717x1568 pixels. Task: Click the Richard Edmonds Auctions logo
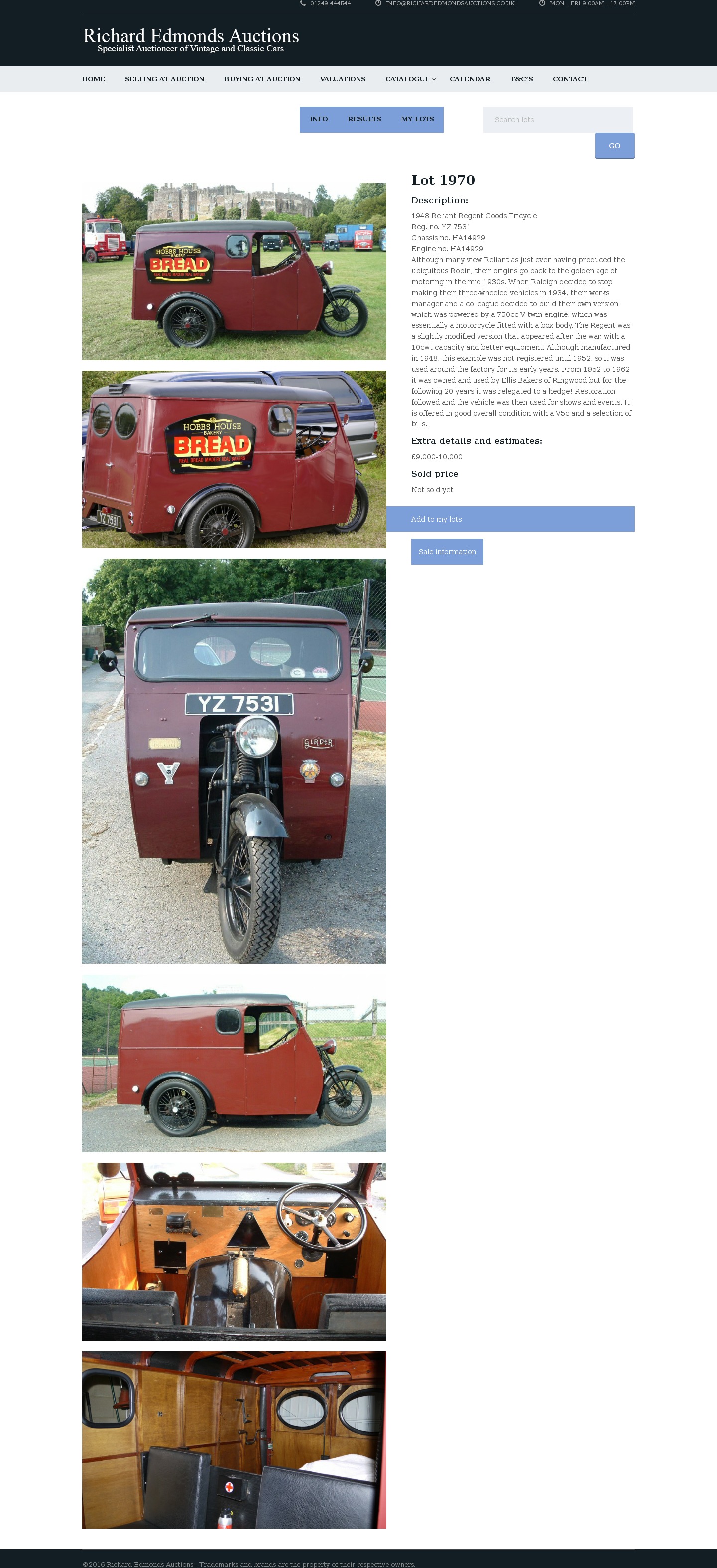[191, 40]
